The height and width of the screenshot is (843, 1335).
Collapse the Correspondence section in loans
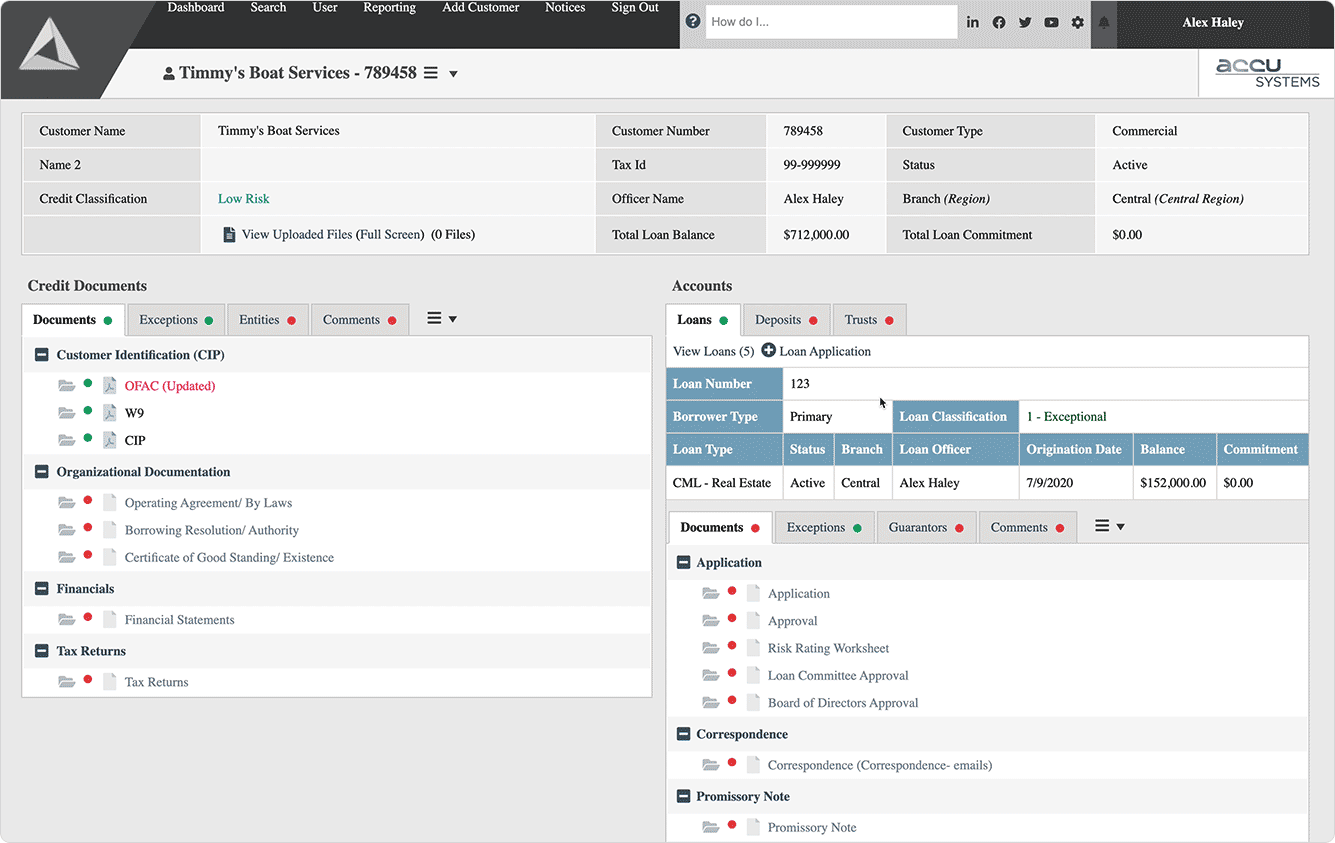pos(683,734)
